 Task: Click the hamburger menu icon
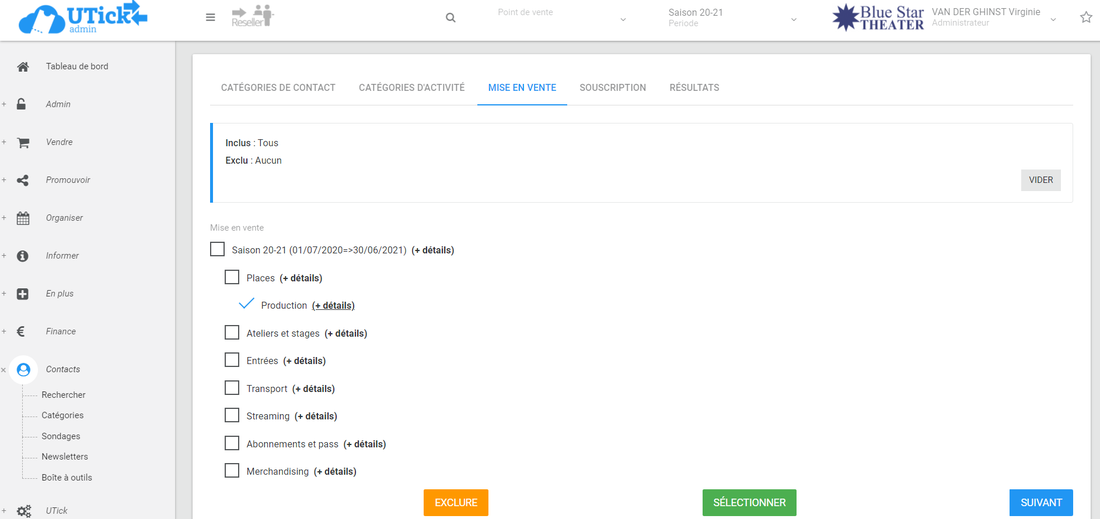click(x=210, y=17)
